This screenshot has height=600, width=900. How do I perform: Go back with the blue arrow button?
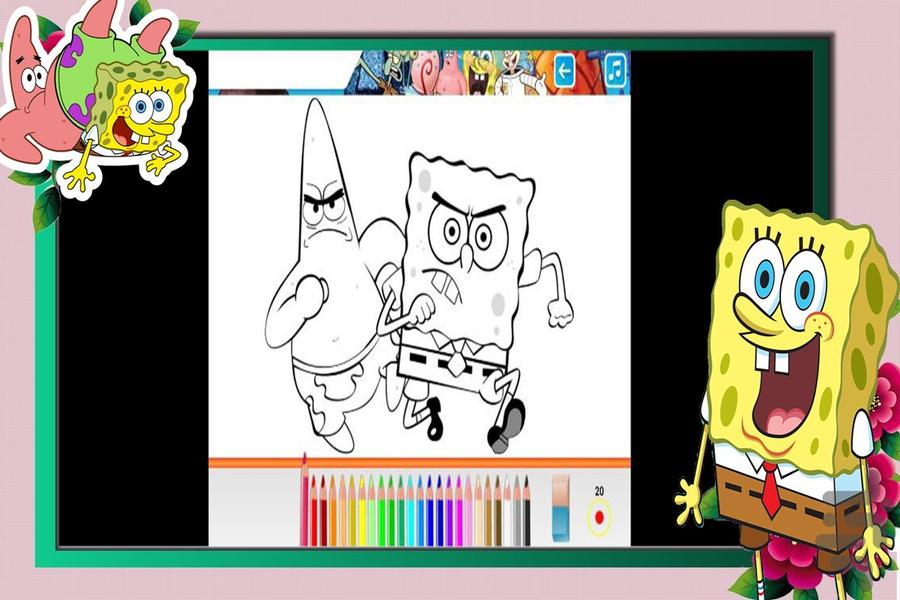[565, 71]
